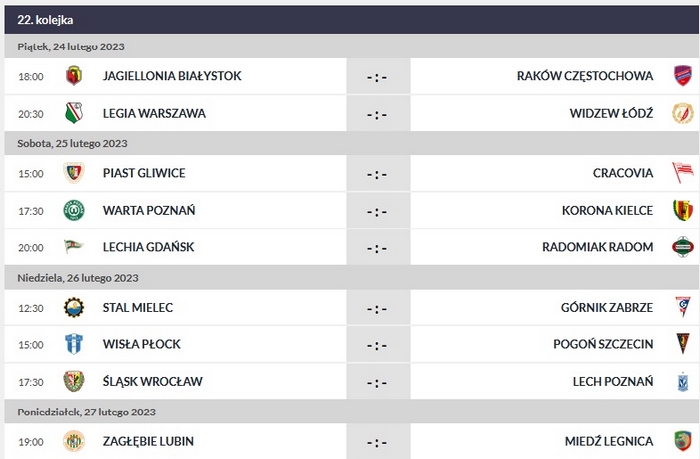Open the Zagłębie Lubin team link
Image resolution: width=700 pixels, height=459 pixels.
click(x=148, y=441)
